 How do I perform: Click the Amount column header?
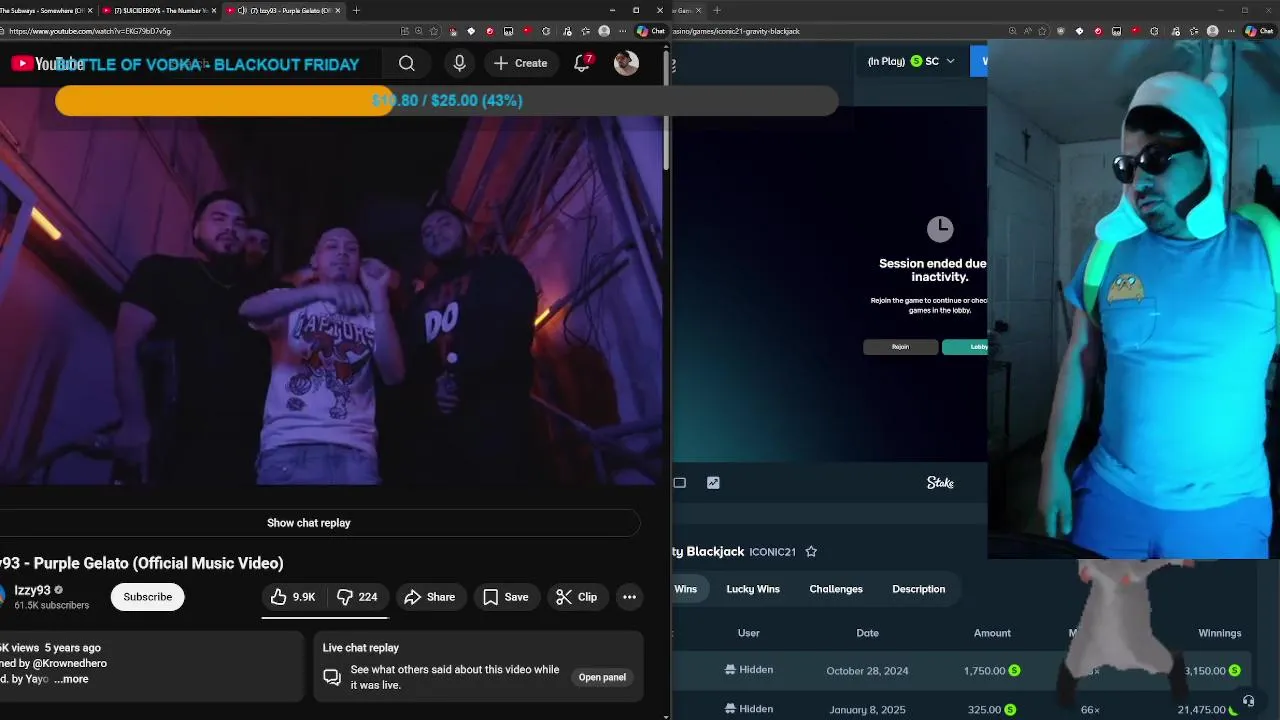[992, 633]
